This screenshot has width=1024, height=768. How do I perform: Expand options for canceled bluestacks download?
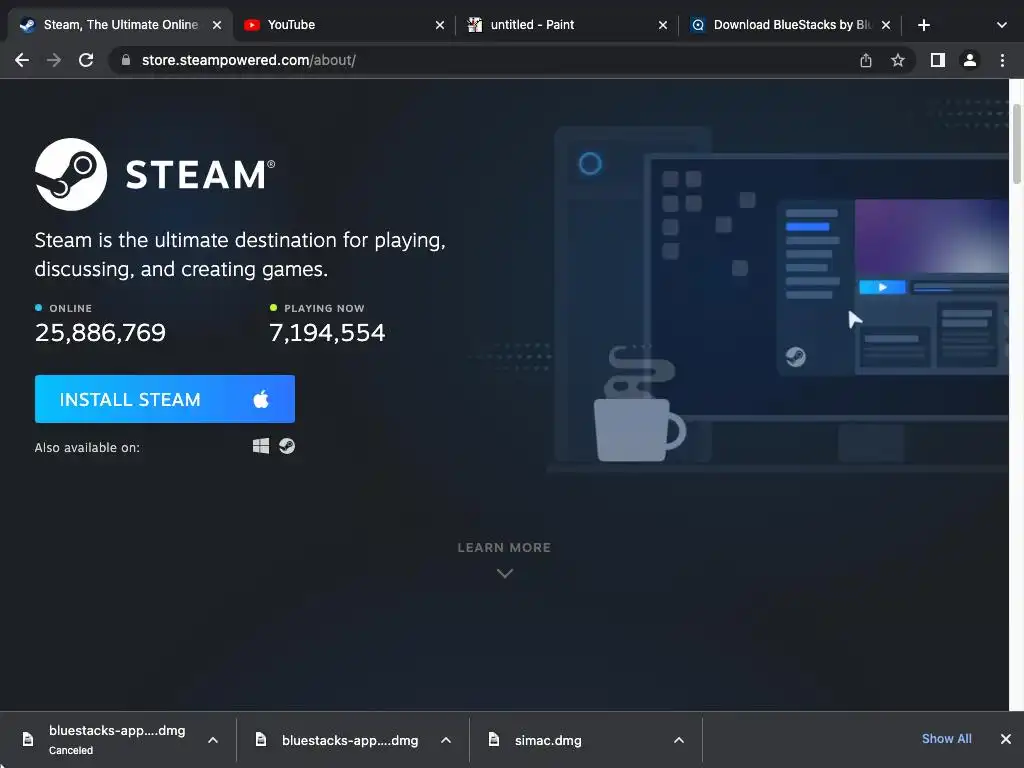pyautogui.click(x=213, y=740)
